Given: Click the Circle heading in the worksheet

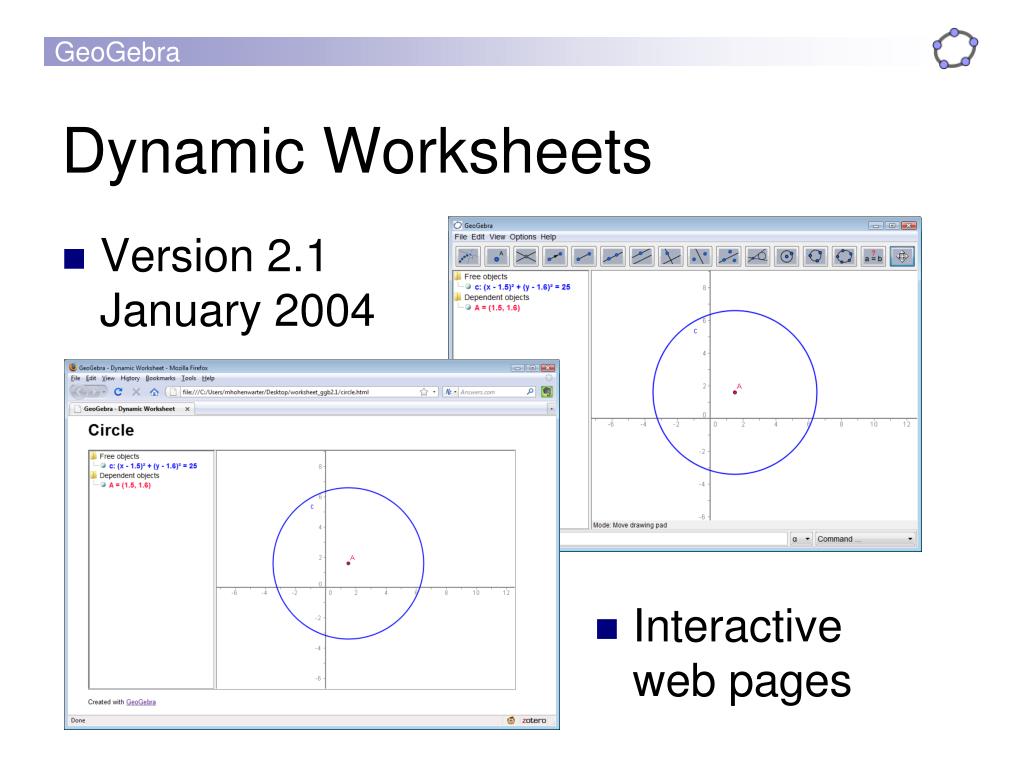Looking at the screenshot, I should click(x=111, y=430).
